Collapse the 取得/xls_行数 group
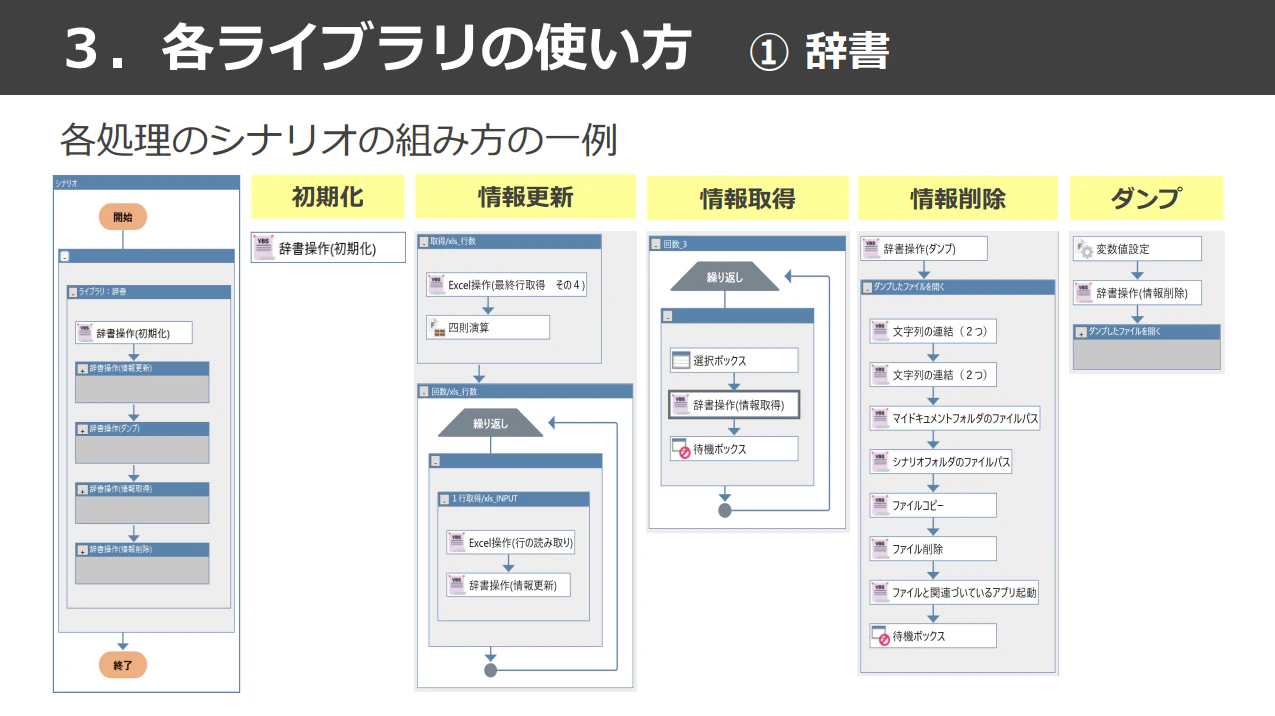1275x716 pixels. coord(424,242)
